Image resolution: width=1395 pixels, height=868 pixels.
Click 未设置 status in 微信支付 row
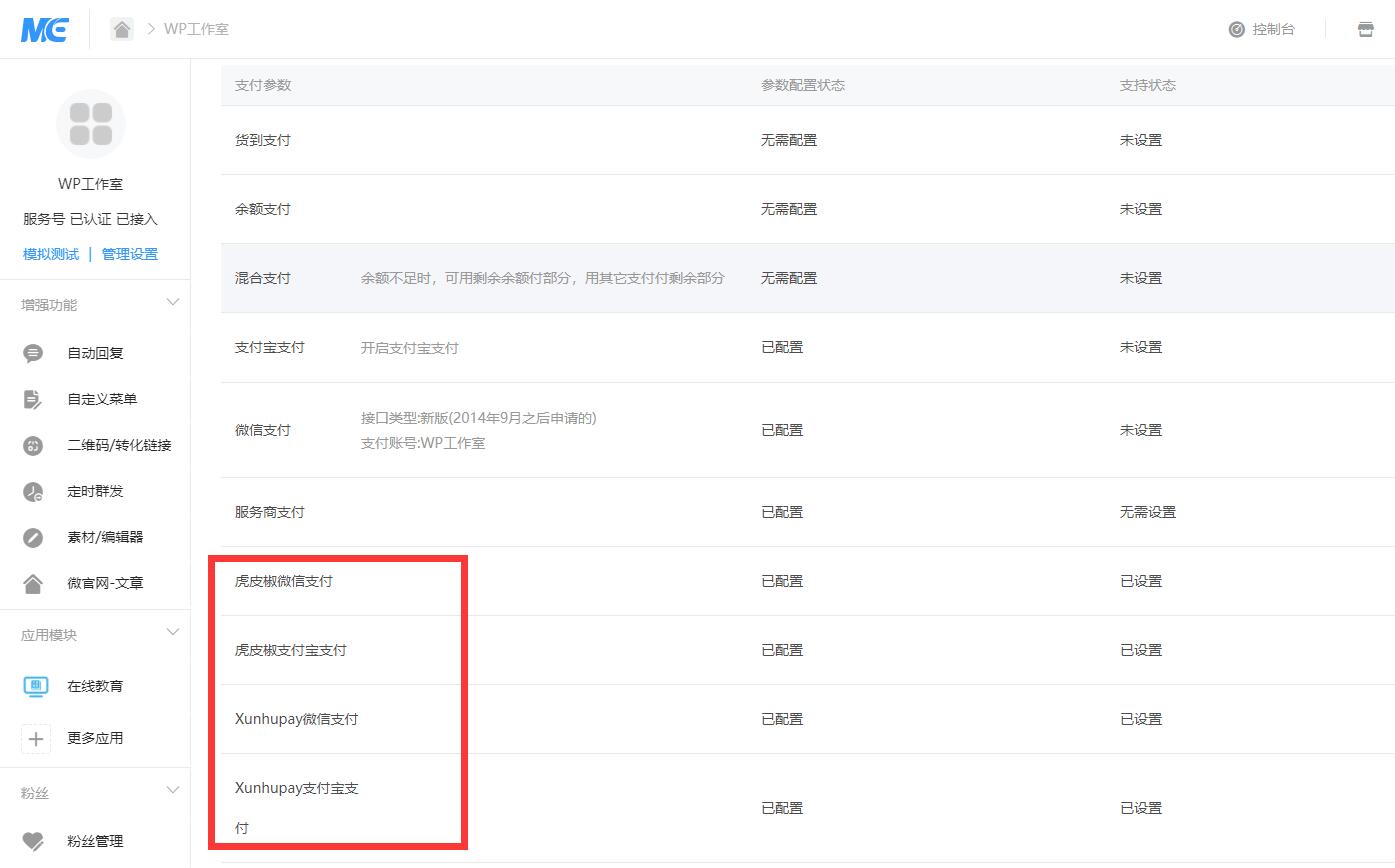coord(1141,430)
